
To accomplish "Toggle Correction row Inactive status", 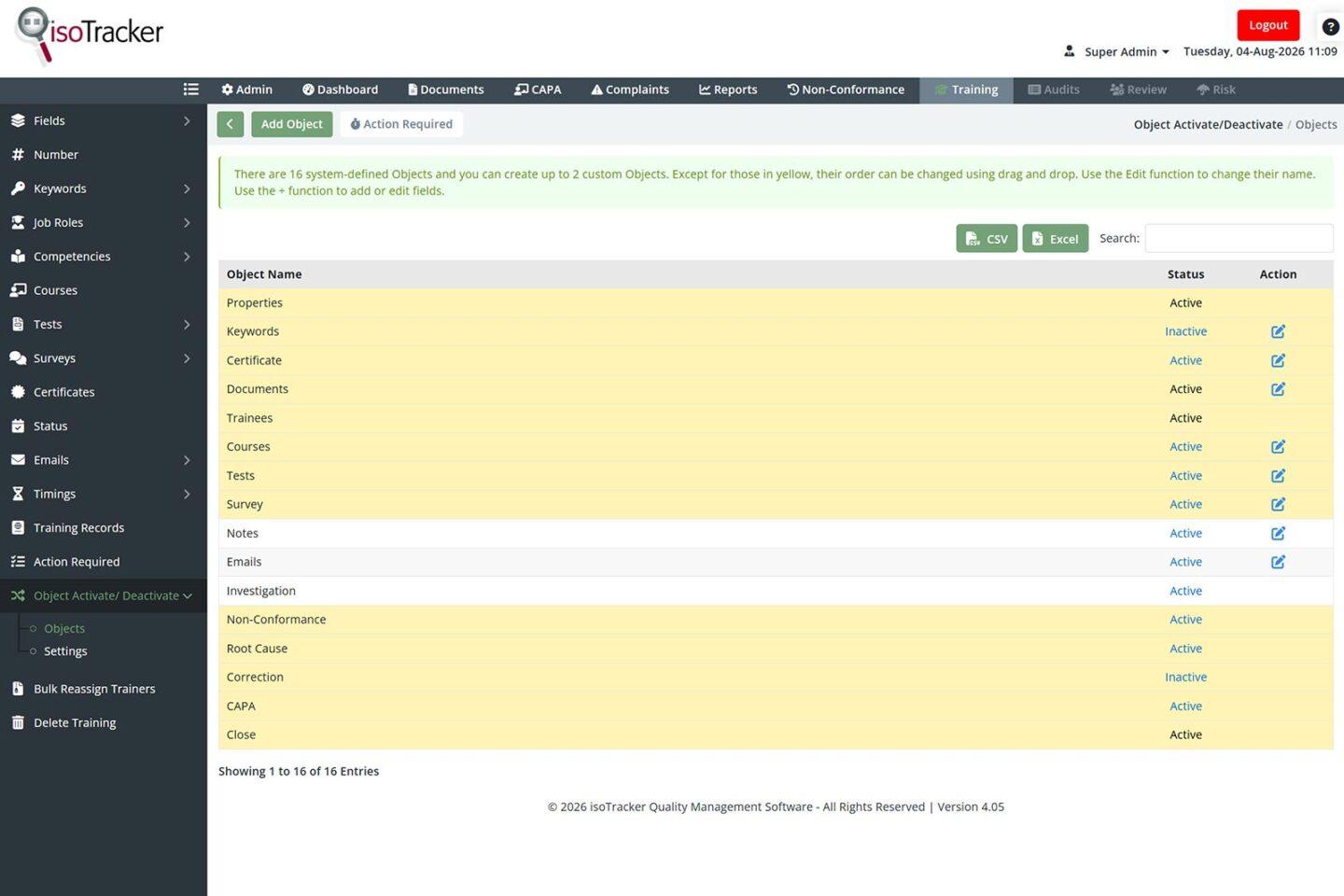I will pos(1185,678).
